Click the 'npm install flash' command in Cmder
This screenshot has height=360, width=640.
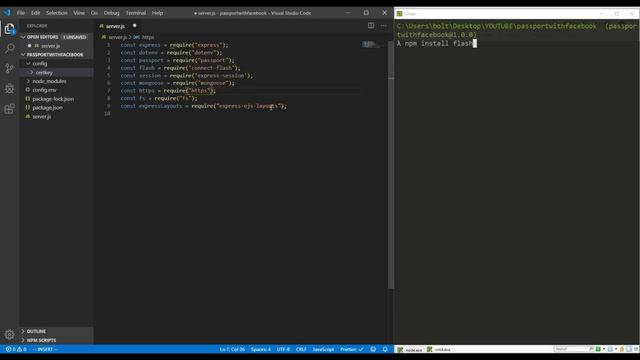(x=438, y=43)
